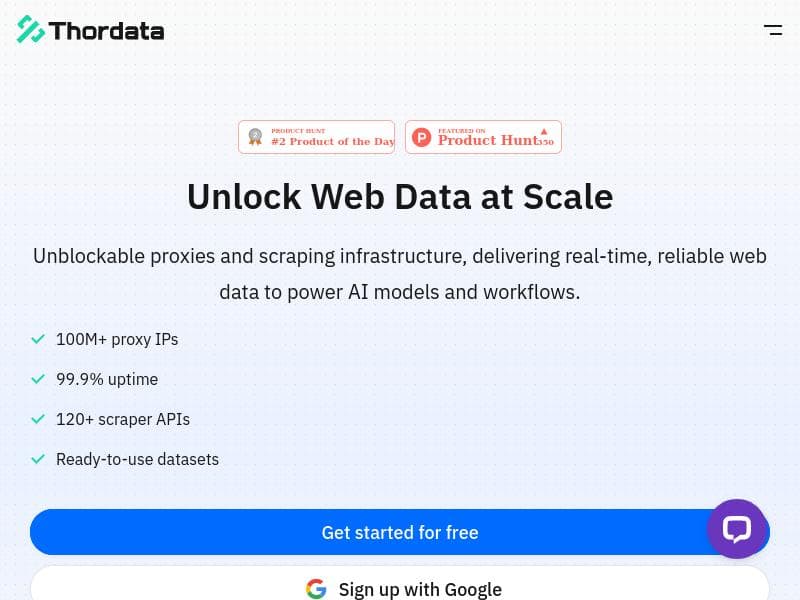Open the live chat bubble
800x600 pixels.
tap(738, 529)
